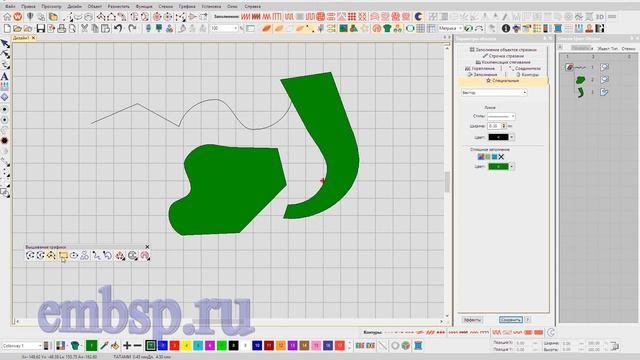Click the Home icon in top toolbar
This screenshot has height=360, width=640.
click(7, 17)
